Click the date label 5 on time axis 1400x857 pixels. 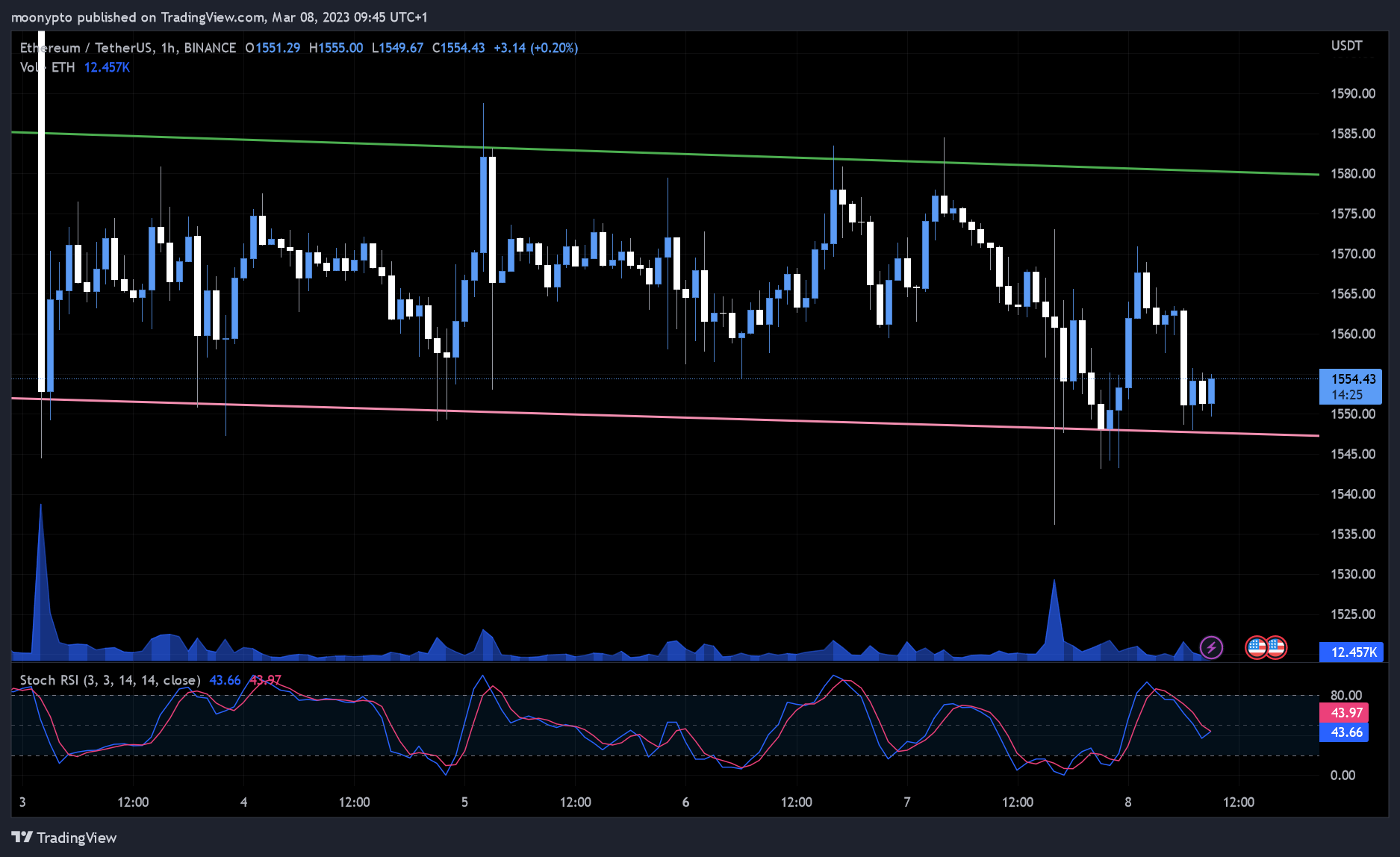(x=464, y=803)
